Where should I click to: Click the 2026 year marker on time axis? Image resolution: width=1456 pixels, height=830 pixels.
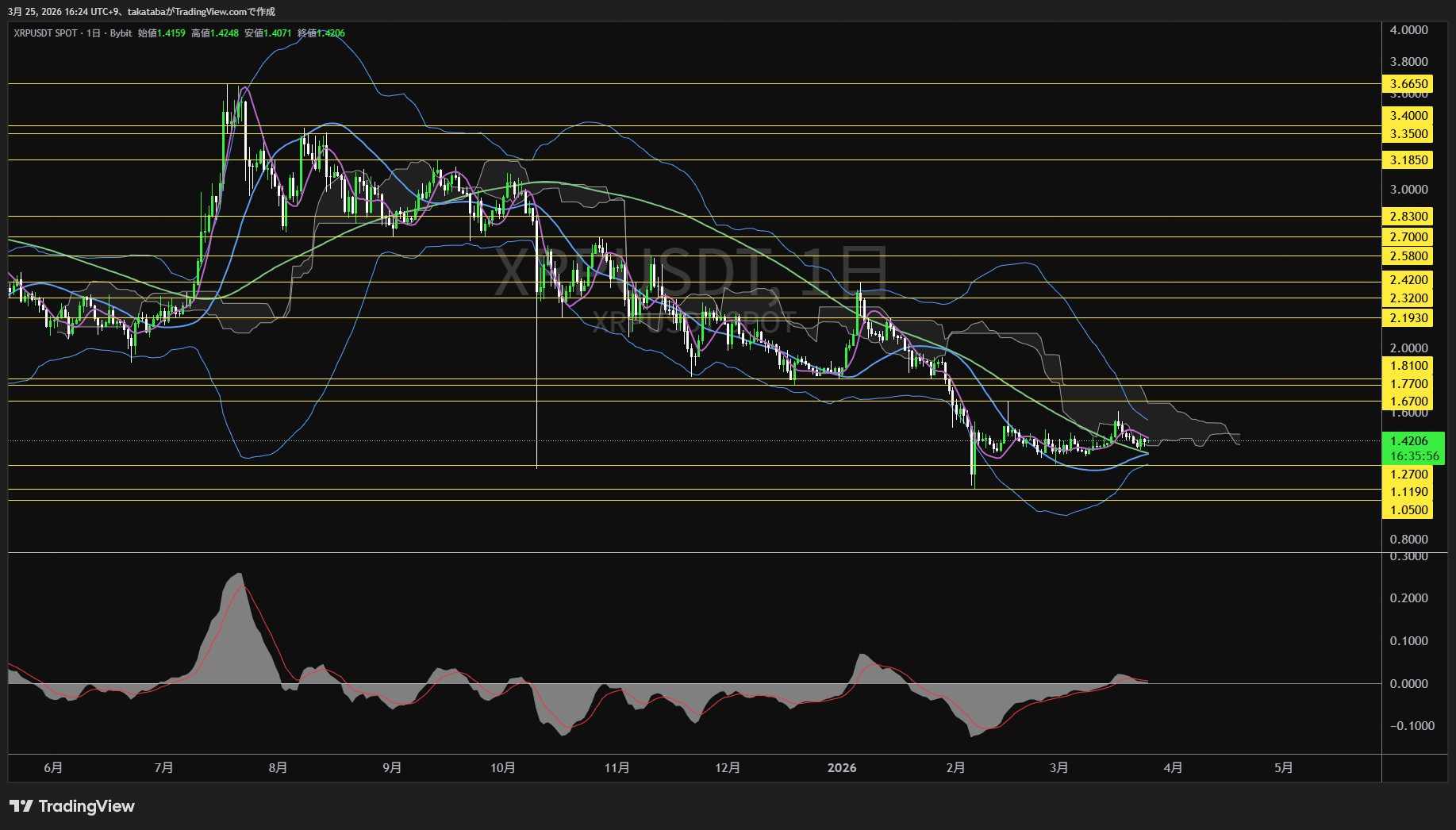(x=842, y=768)
